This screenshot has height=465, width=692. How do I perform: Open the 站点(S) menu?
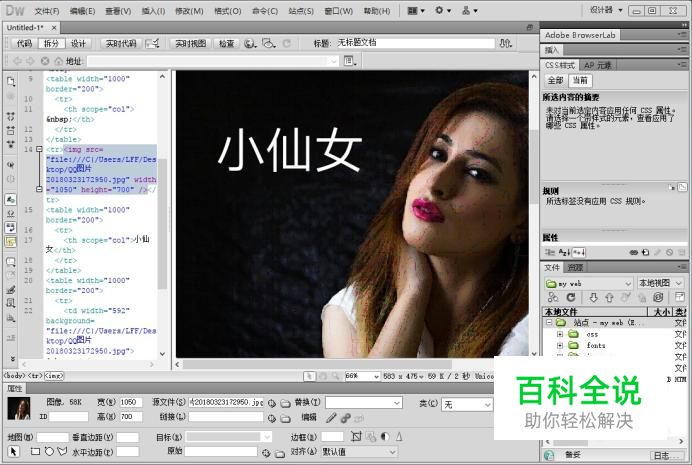click(x=301, y=11)
